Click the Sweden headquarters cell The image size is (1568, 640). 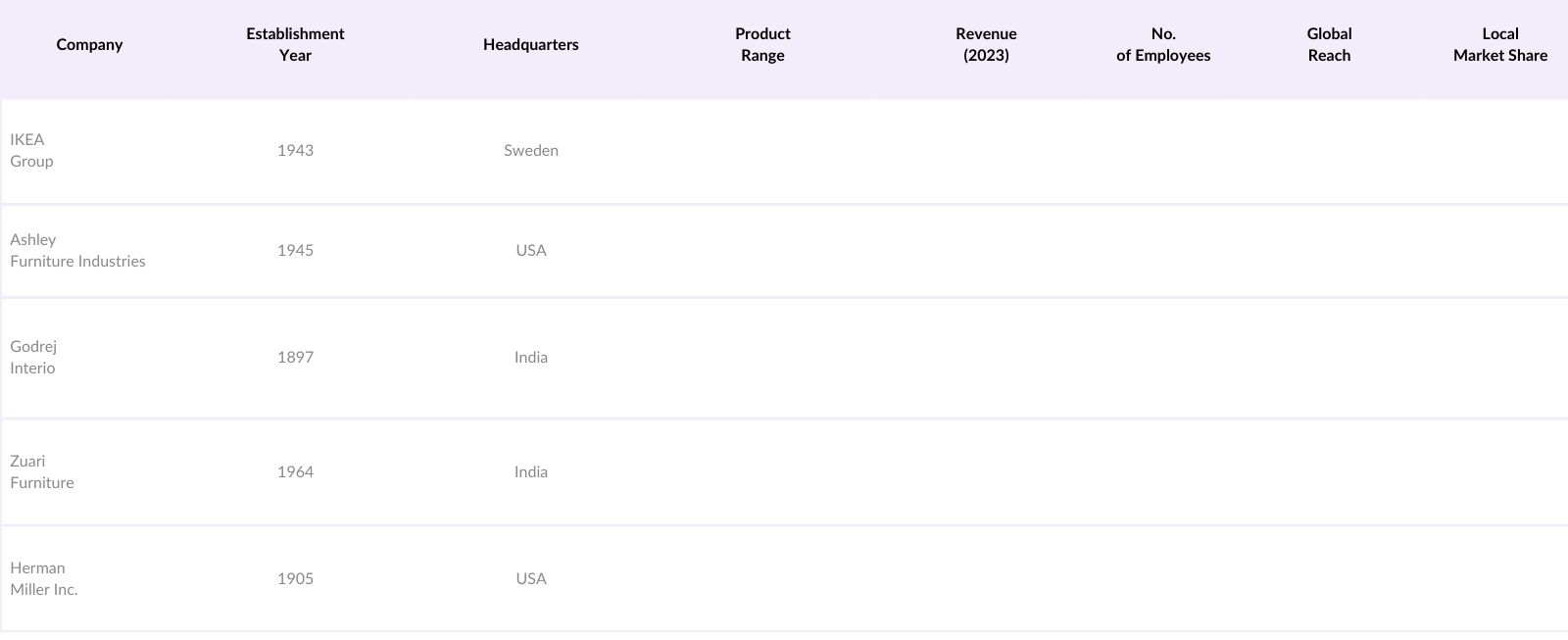530,151
